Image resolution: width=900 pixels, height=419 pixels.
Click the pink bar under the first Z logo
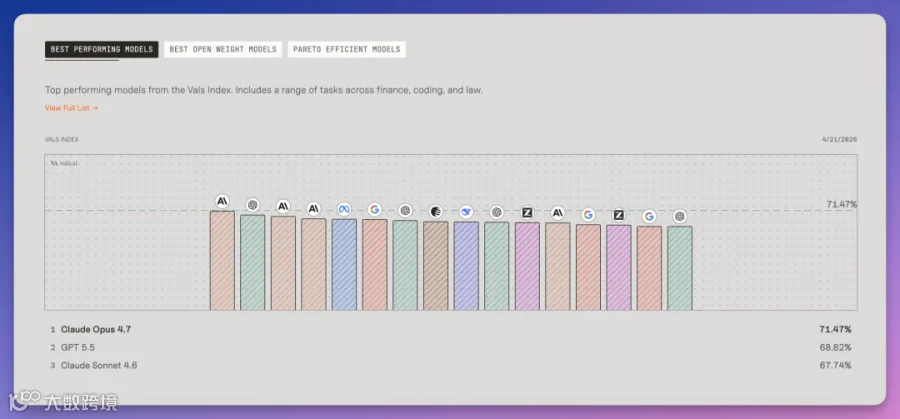click(527, 266)
